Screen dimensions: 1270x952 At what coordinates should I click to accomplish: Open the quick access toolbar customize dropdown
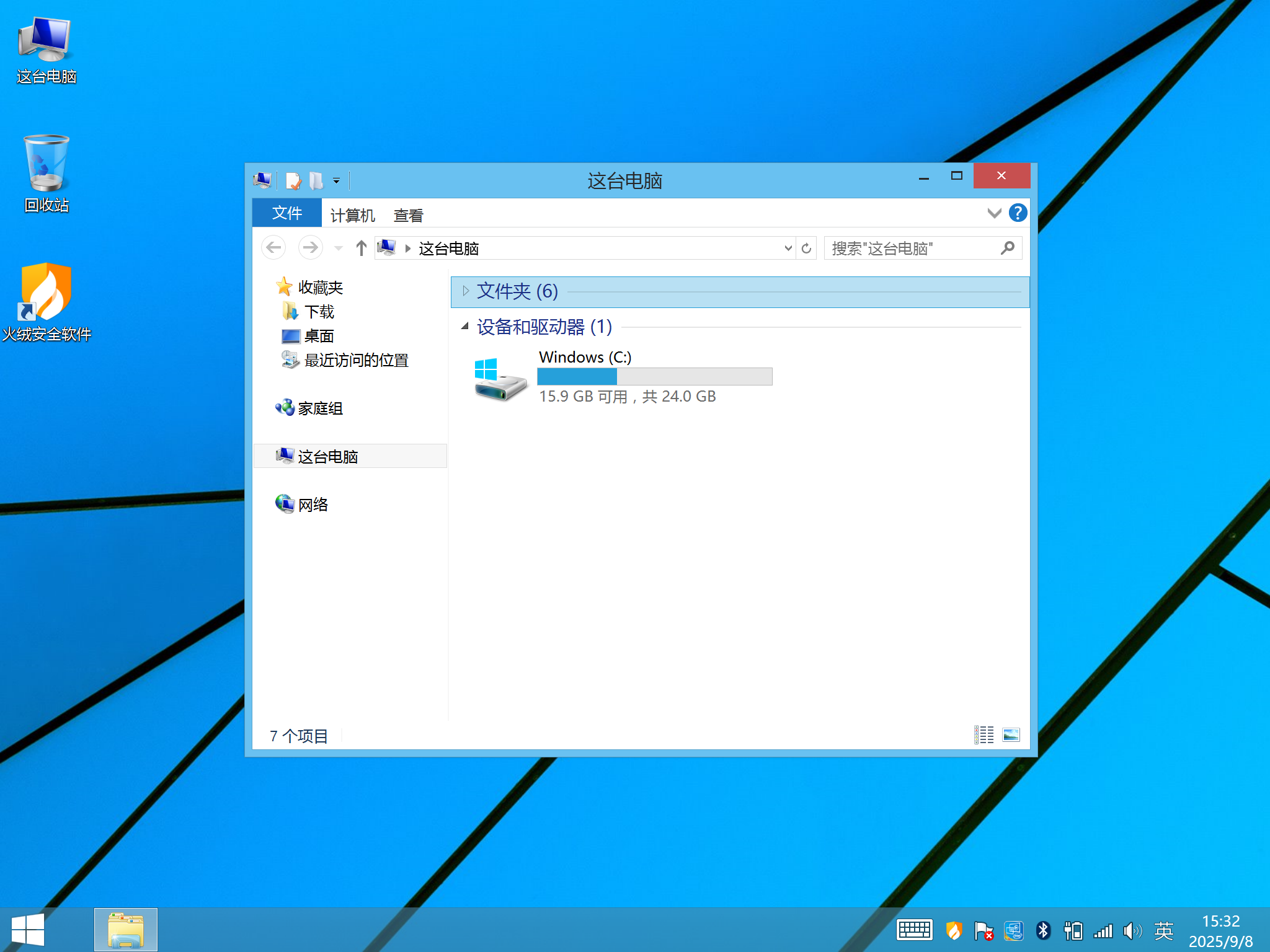[336, 181]
